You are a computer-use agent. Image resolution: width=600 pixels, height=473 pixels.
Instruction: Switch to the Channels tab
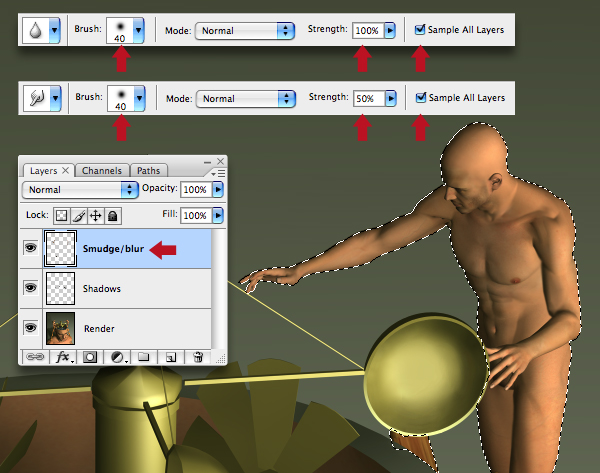pos(102,171)
